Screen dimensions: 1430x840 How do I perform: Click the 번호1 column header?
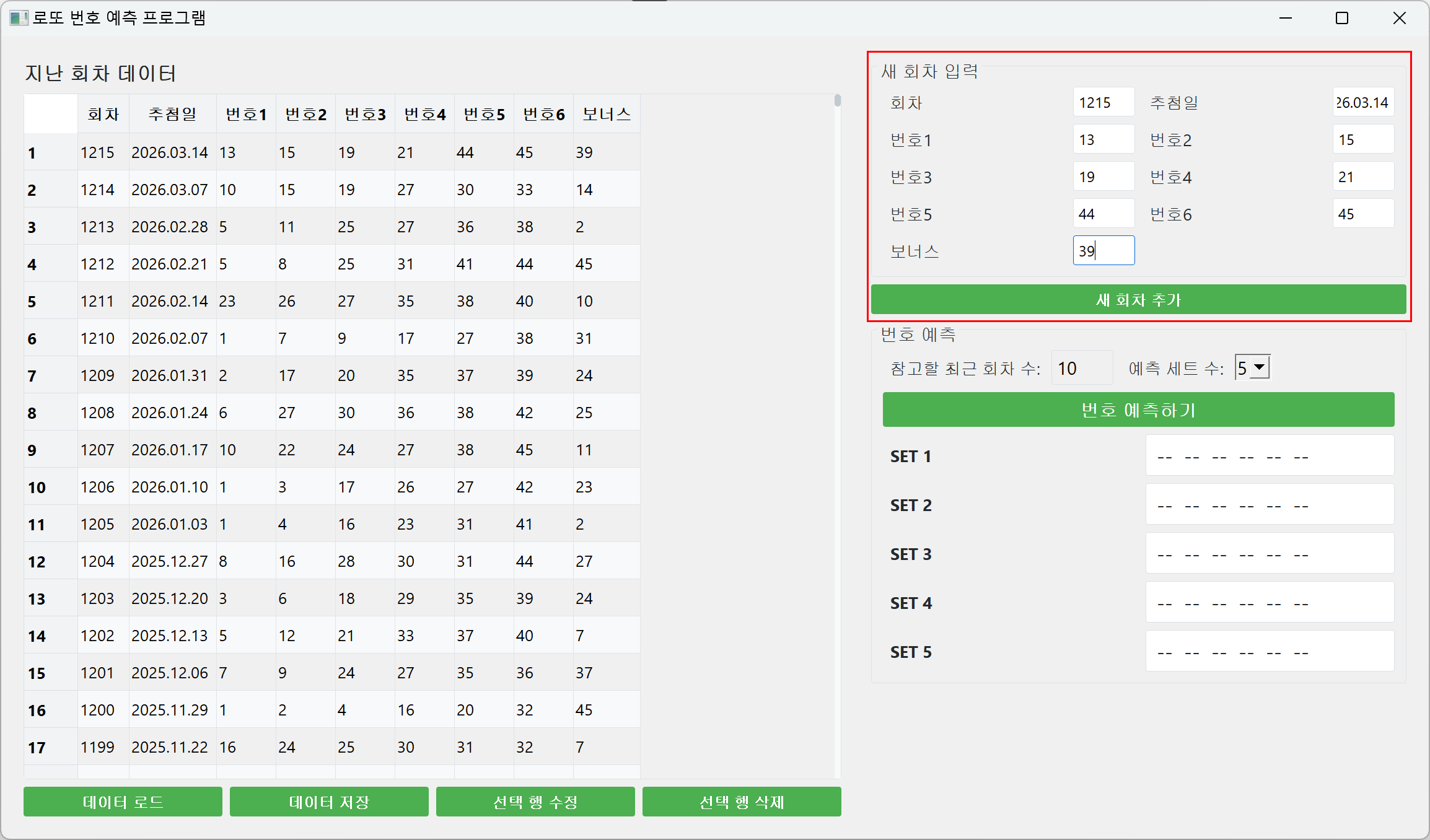point(246,114)
